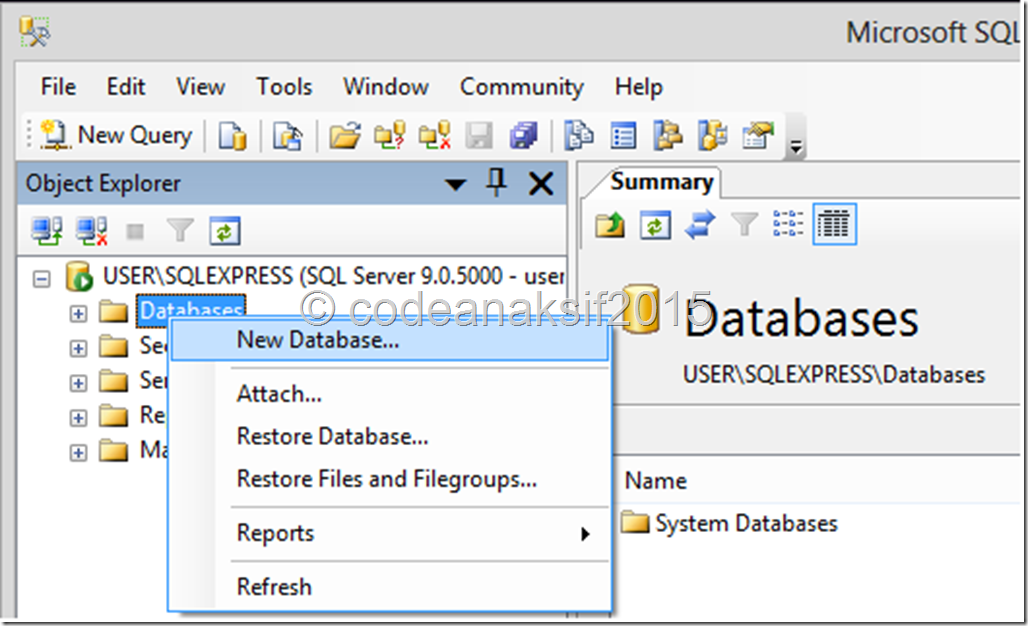Expand the folder node below Databases
The height and width of the screenshot is (626, 1028).
[78, 348]
